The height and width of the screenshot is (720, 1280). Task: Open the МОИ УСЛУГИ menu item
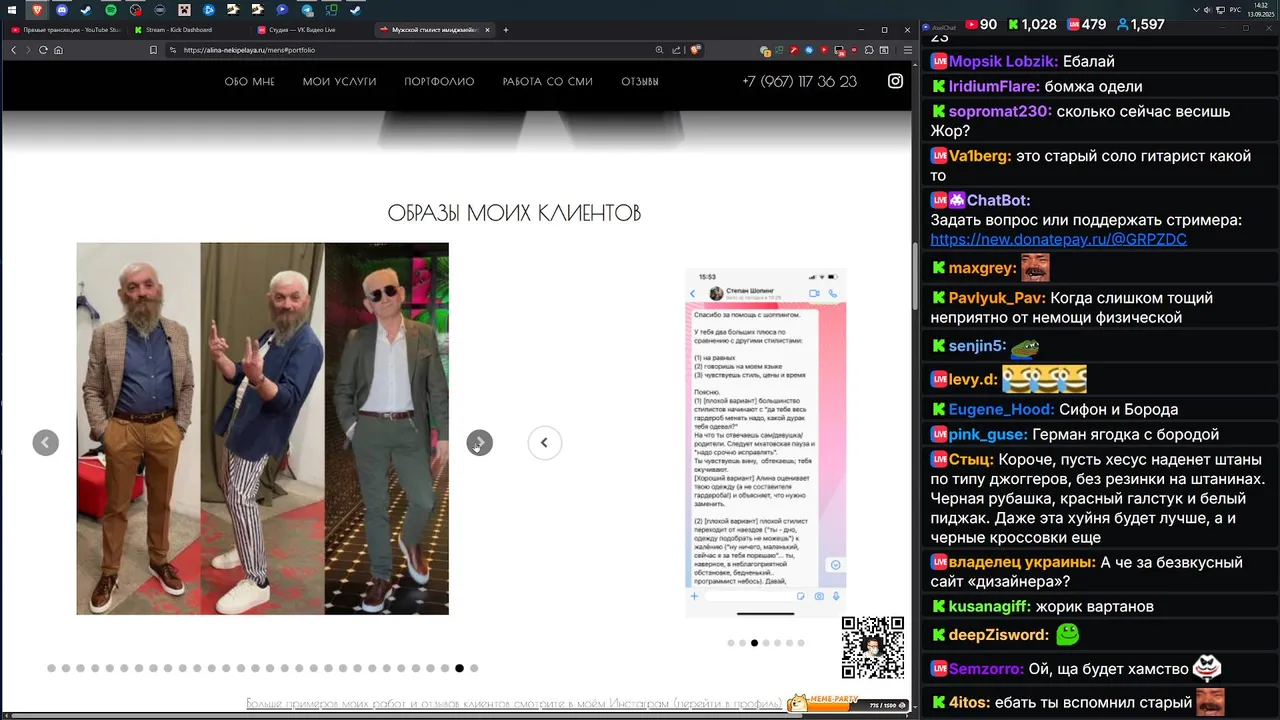[339, 82]
